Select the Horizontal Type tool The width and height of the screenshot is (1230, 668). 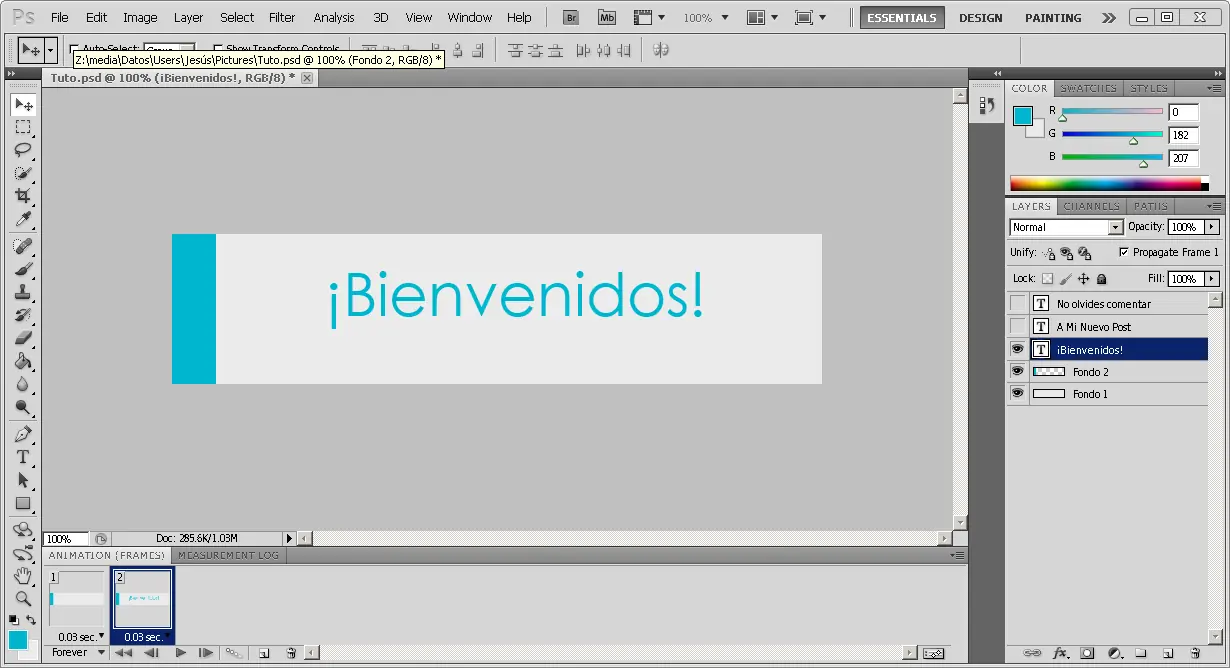pyautogui.click(x=22, y=457)
